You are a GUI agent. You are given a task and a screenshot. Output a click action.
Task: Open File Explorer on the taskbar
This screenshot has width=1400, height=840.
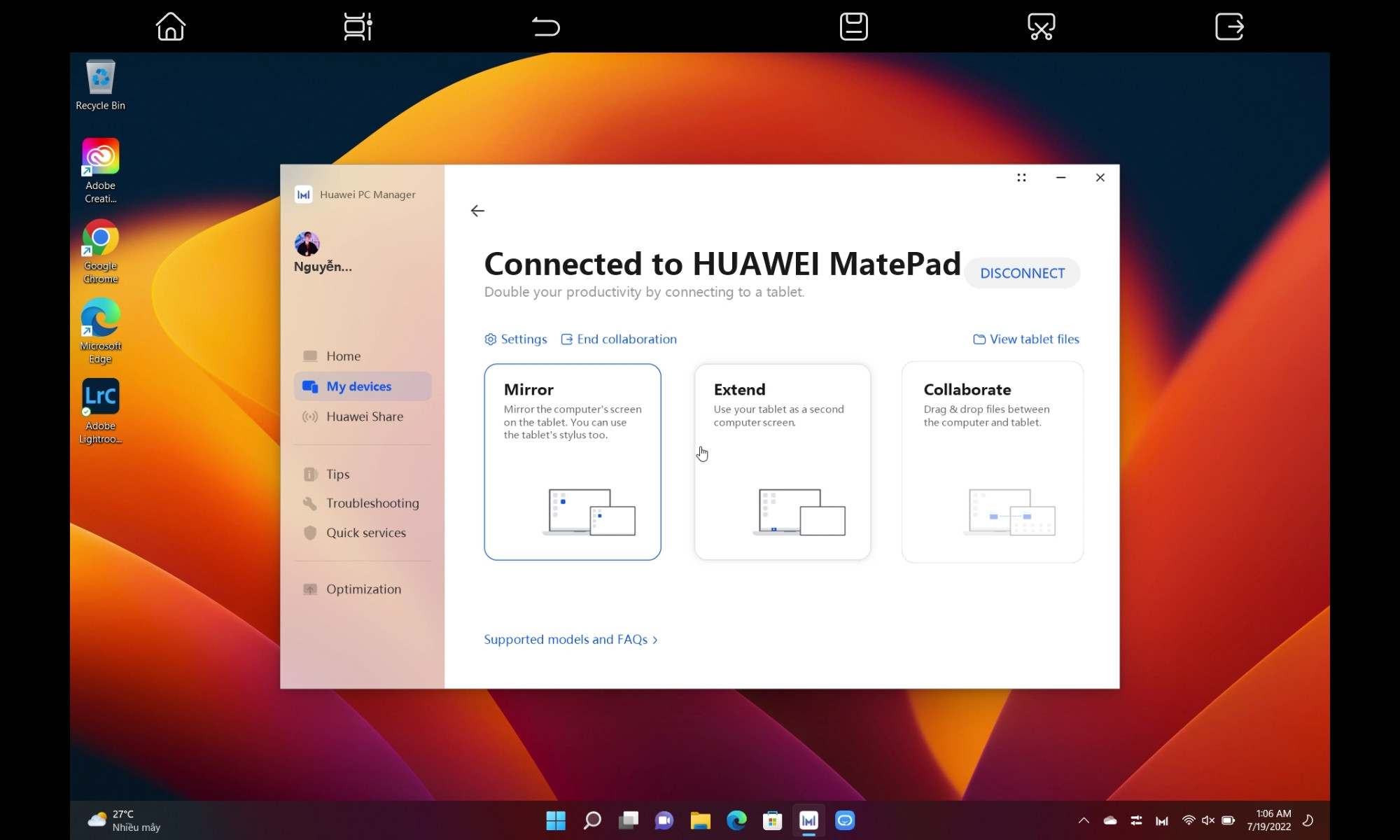[701, 820]
